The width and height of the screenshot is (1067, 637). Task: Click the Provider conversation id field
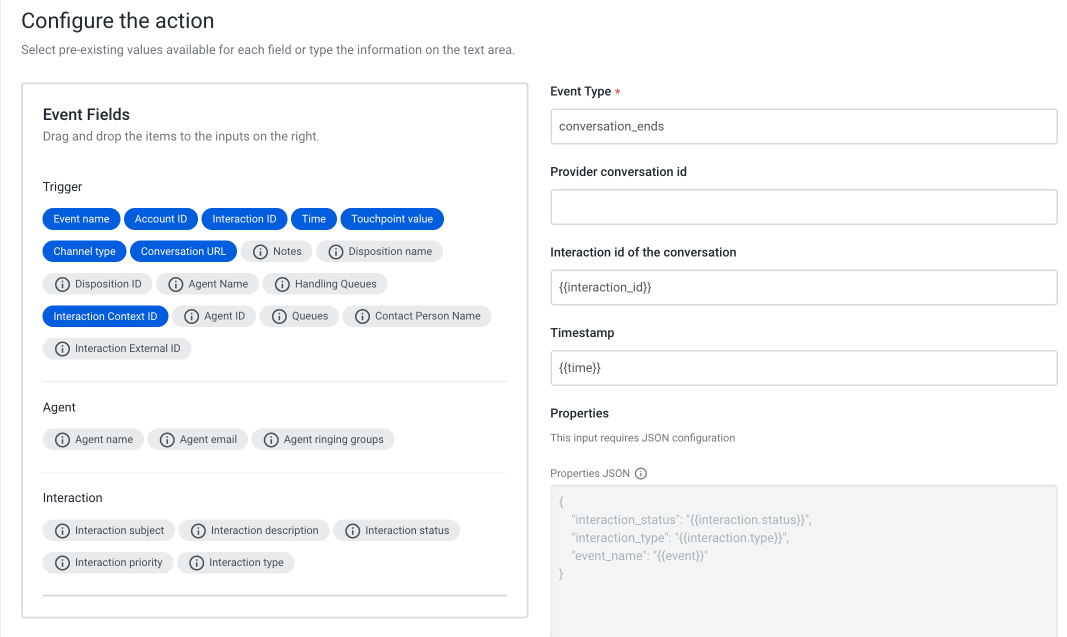pyautogui.click(x=803, y=207)
